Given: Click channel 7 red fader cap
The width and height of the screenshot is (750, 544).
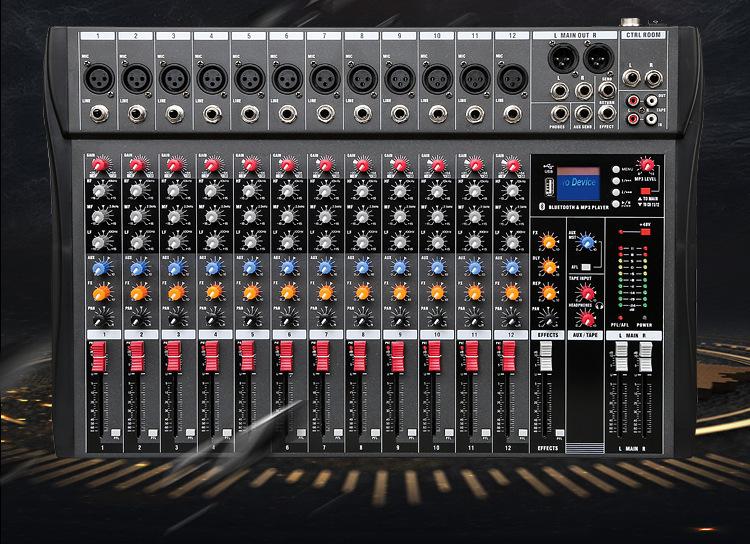Looking at the screenshot, I should click(323, 355).
